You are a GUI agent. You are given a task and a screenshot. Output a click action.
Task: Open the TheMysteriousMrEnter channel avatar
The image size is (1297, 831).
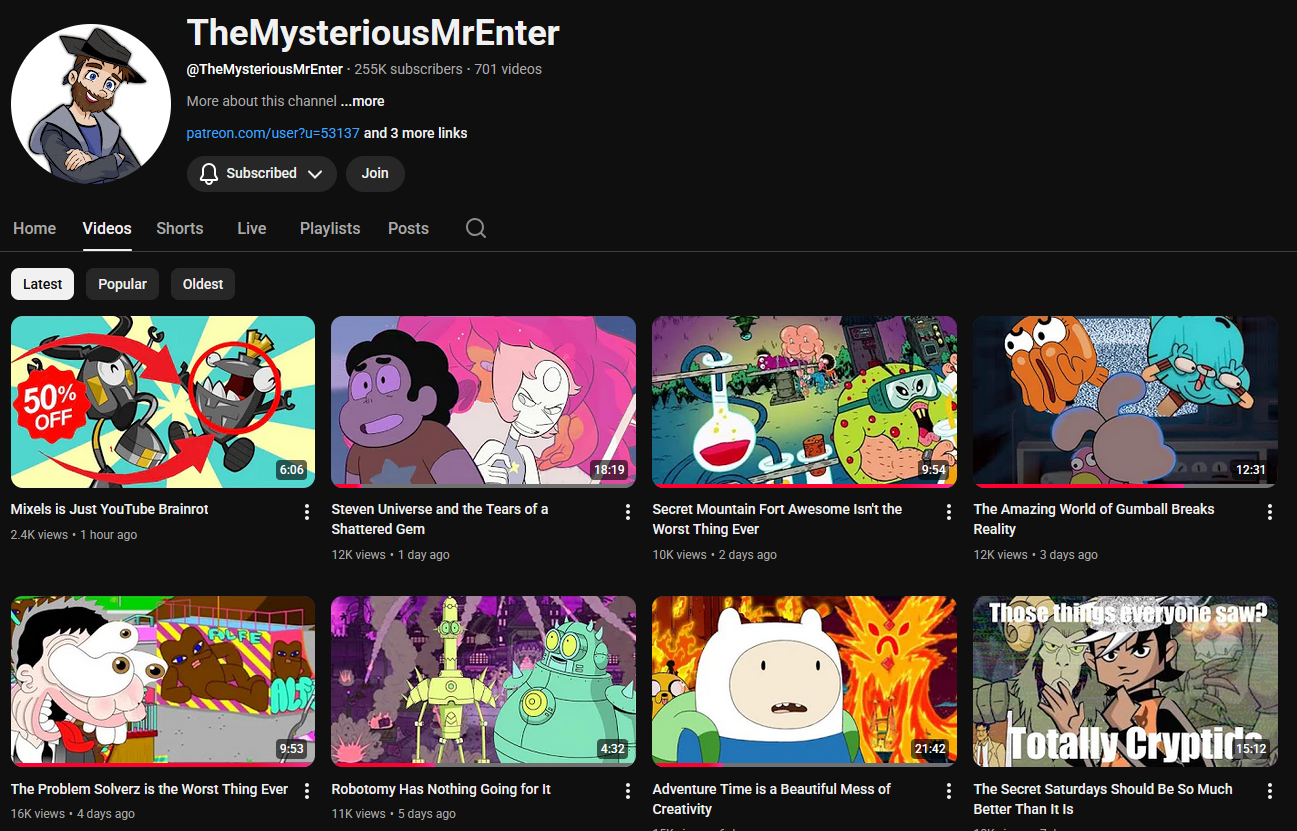(x=91, y=104)
